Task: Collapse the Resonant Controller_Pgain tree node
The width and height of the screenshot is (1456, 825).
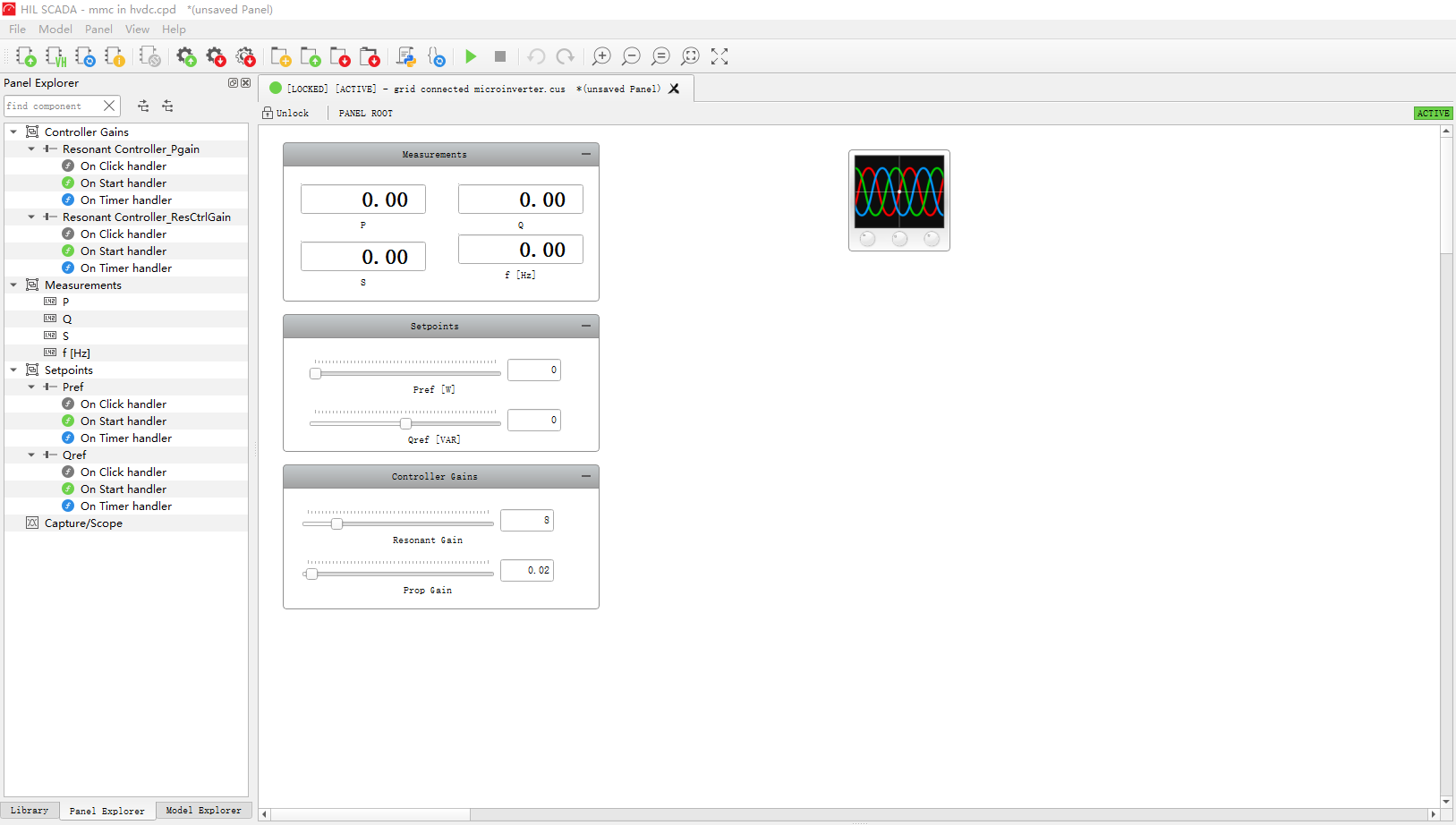Action: point(31,149)
